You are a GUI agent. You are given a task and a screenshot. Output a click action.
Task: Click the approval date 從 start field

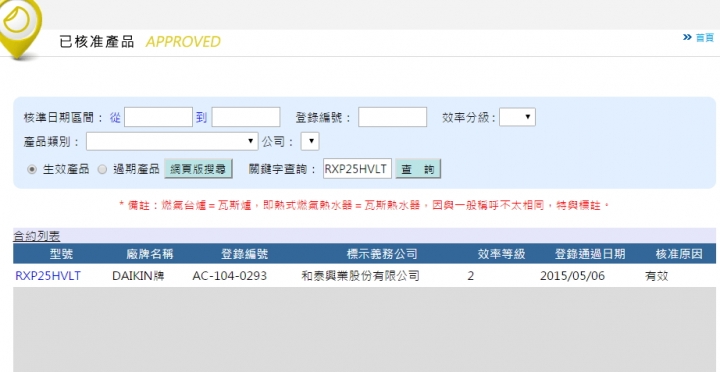point(158,117)
